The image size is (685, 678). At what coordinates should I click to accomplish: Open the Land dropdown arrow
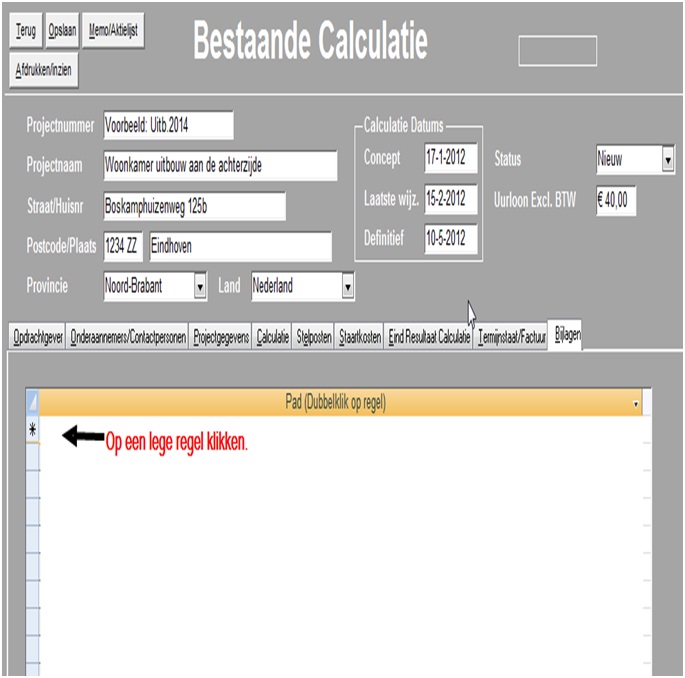[347, 287]
